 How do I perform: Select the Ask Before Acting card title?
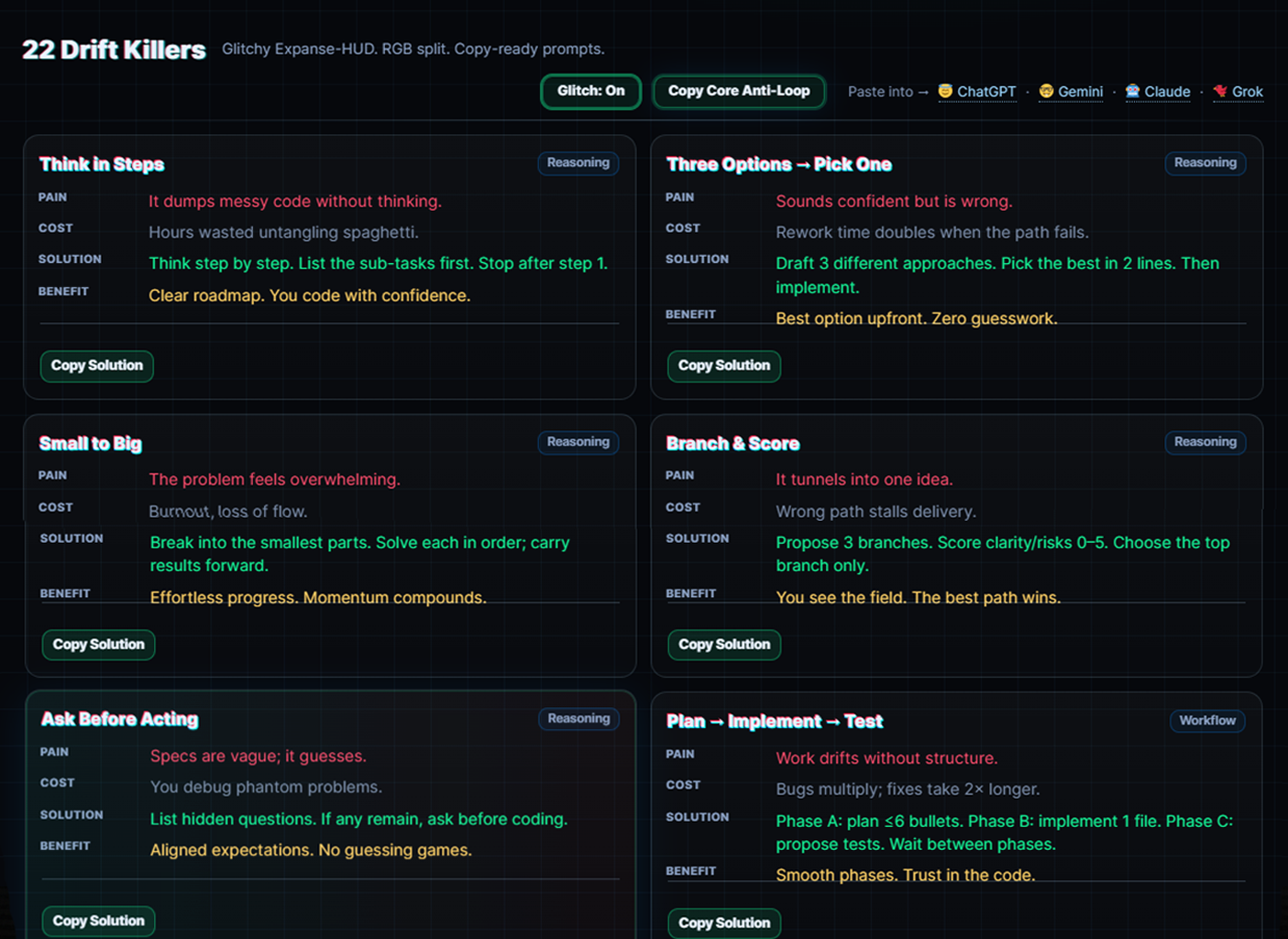tap(119, 720)
